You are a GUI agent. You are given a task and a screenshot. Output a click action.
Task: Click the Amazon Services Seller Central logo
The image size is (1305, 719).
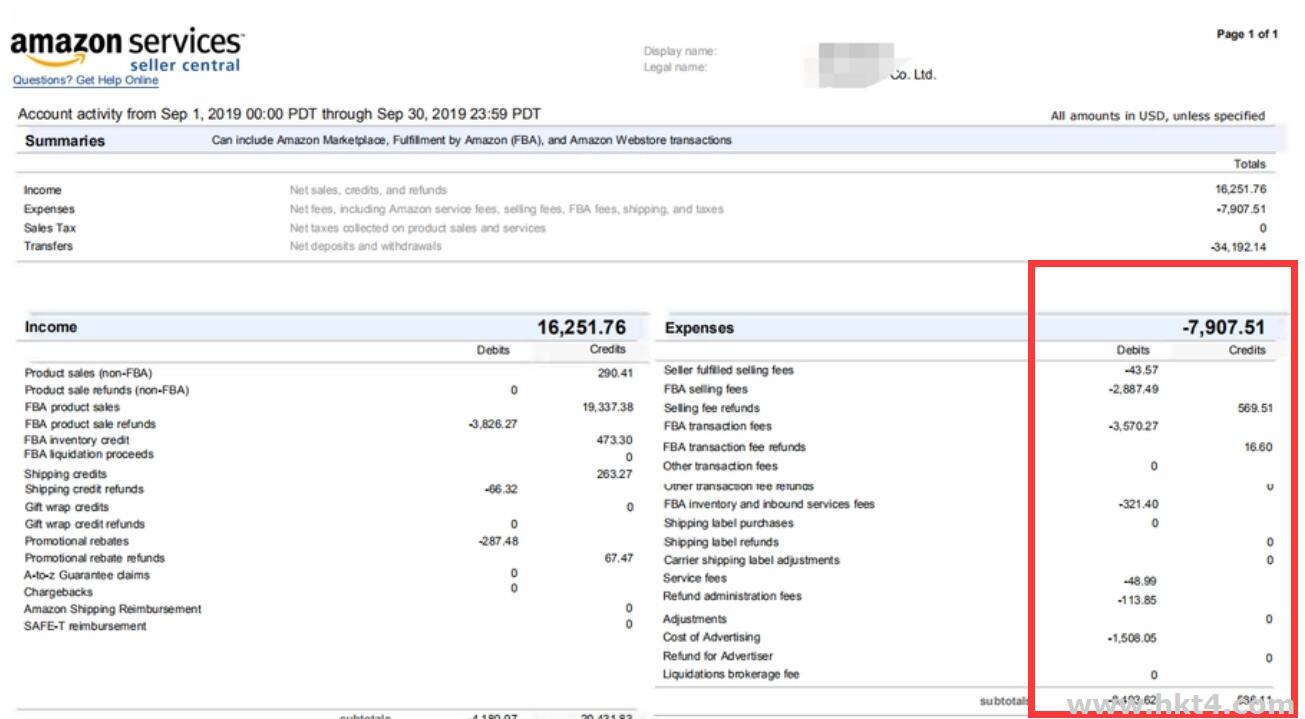[126, 50]
